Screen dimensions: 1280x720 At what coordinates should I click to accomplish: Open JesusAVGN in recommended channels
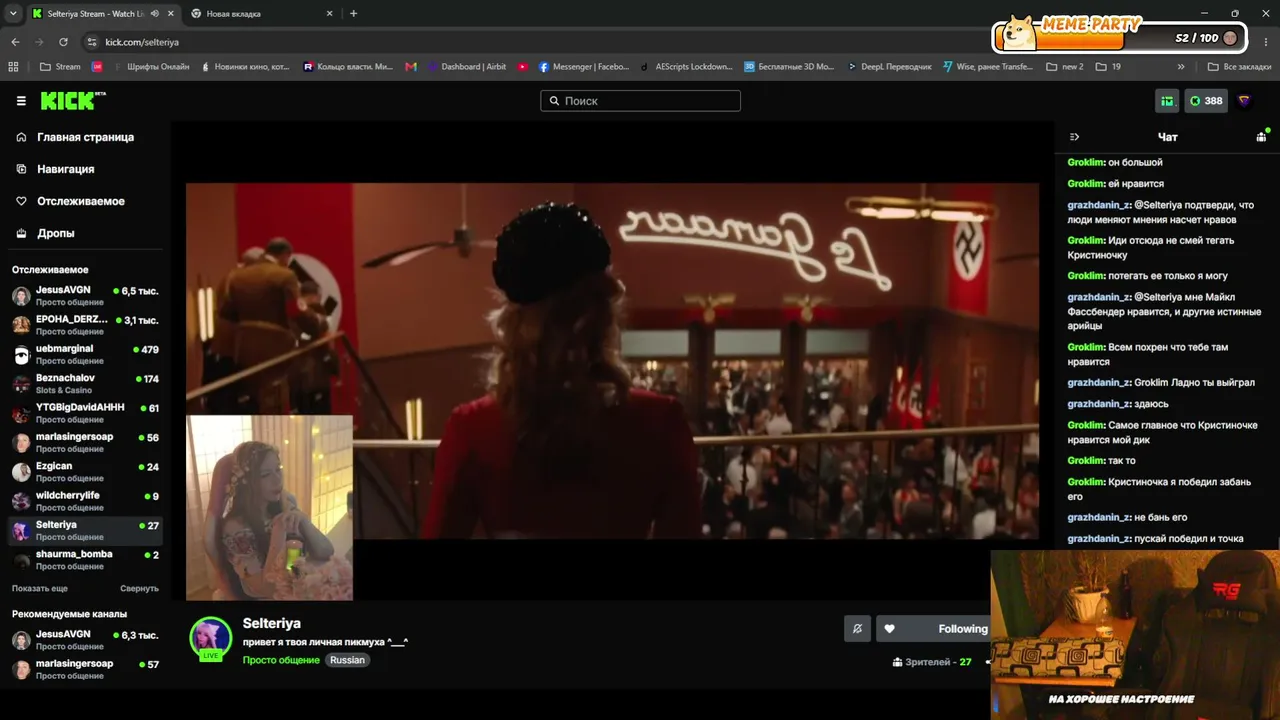(85, 640)
